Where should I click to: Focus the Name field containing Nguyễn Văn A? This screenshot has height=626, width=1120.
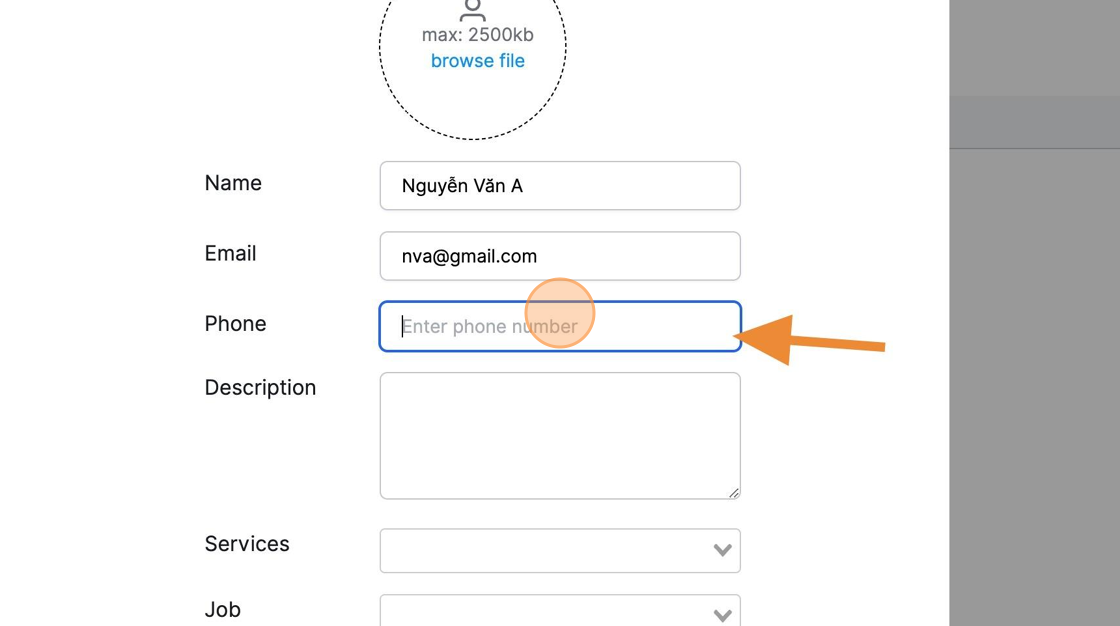[x=560, y=186]
